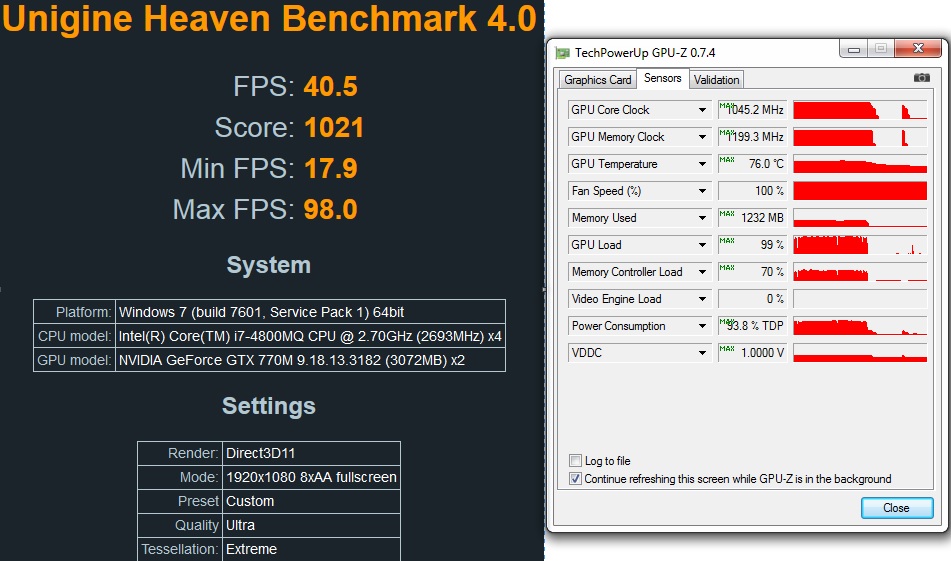
Task: Minimize the GPU-Z window
Action: pyautogui.click(x=853, y=49)
